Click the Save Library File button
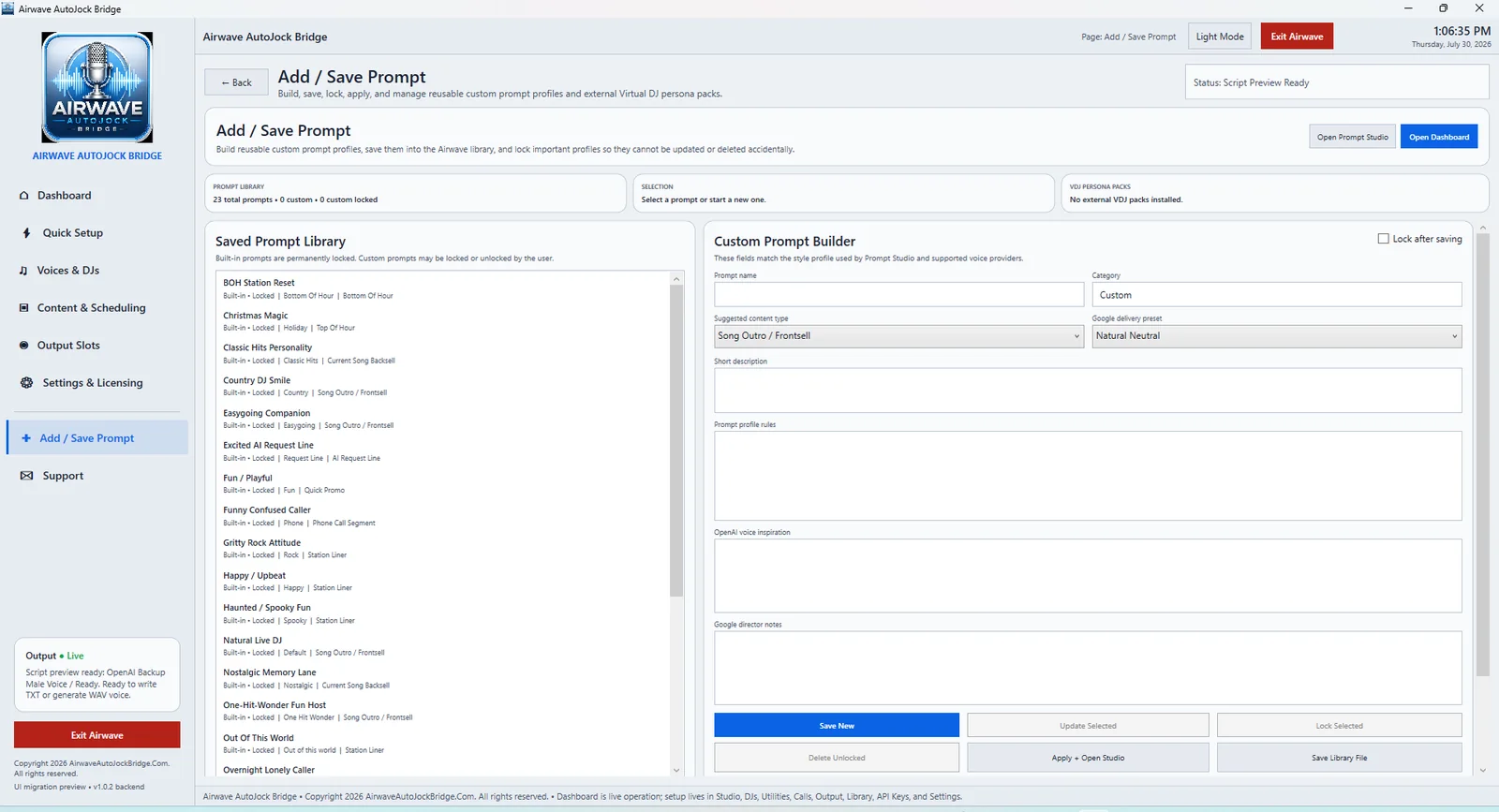This screenshot has height=812, width=1499. 1339,758
